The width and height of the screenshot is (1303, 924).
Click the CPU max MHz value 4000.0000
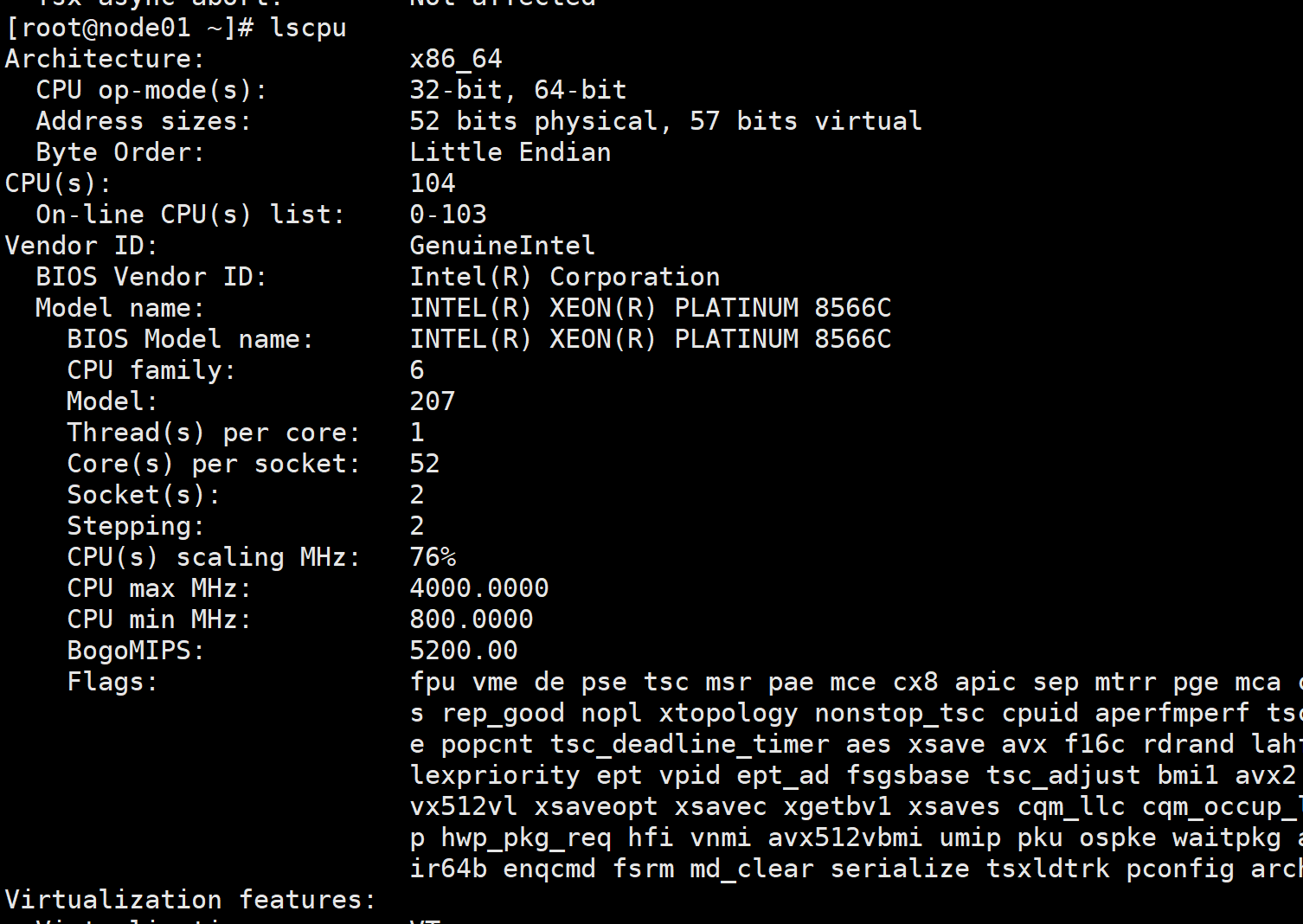tap(478, 588)
